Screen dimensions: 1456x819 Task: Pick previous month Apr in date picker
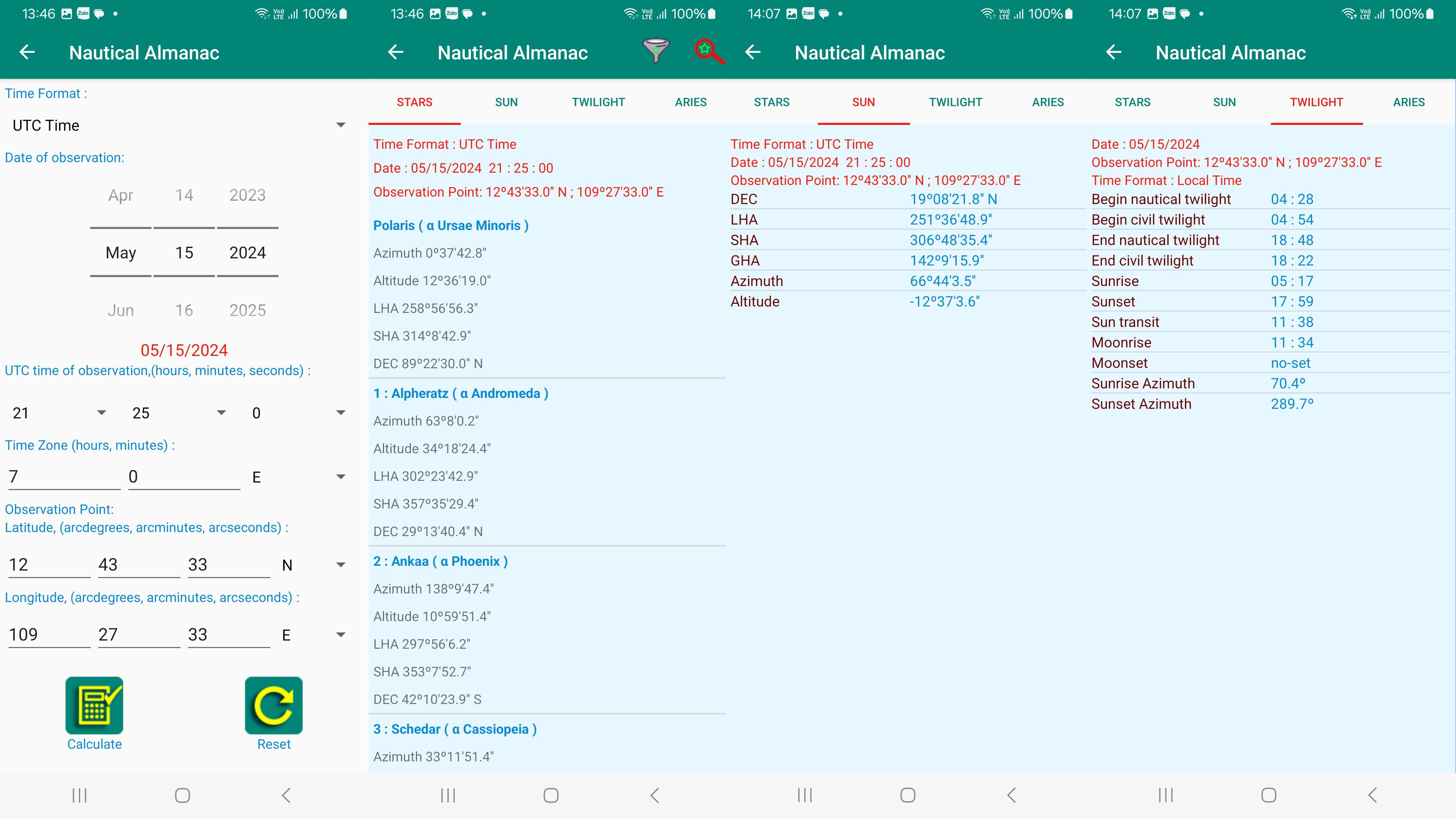121,195
